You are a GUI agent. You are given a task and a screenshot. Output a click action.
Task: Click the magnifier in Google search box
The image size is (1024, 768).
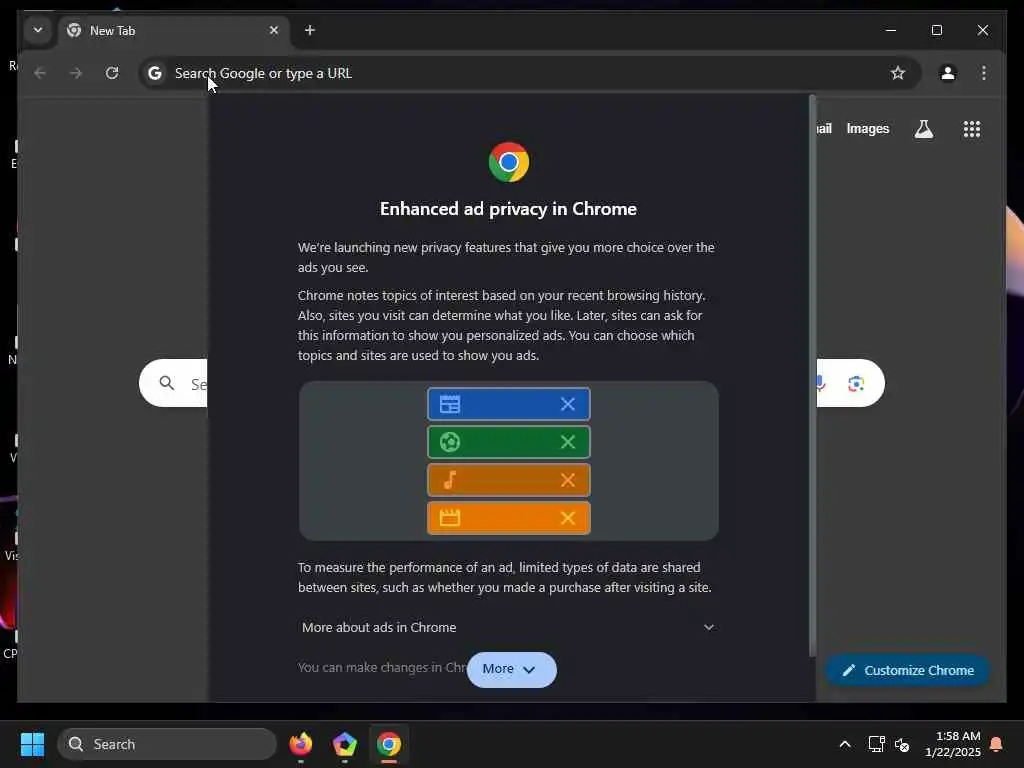(x=167, y=383)
